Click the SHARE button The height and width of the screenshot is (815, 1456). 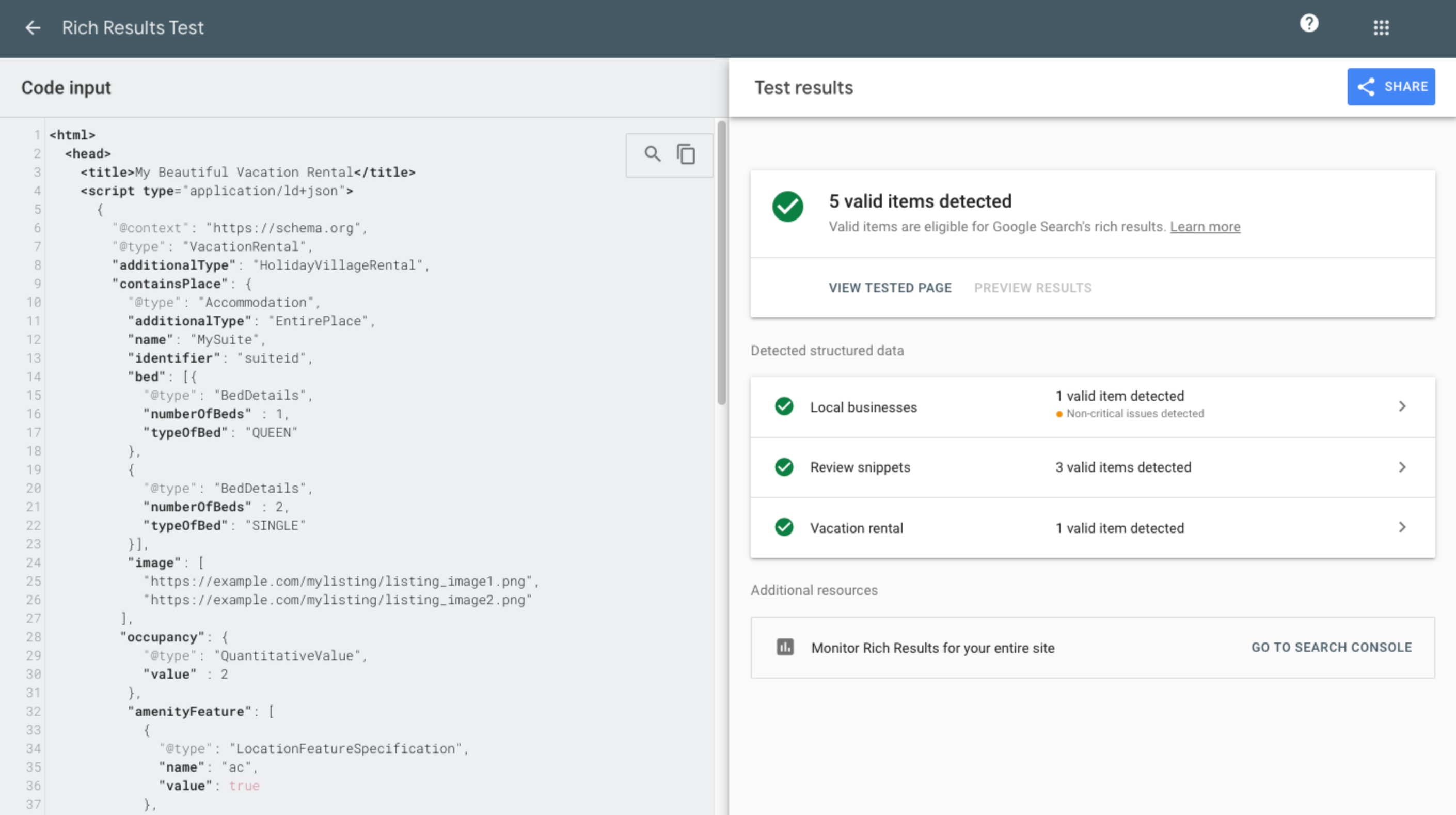pyautogui.click(x=1391, y=86)
